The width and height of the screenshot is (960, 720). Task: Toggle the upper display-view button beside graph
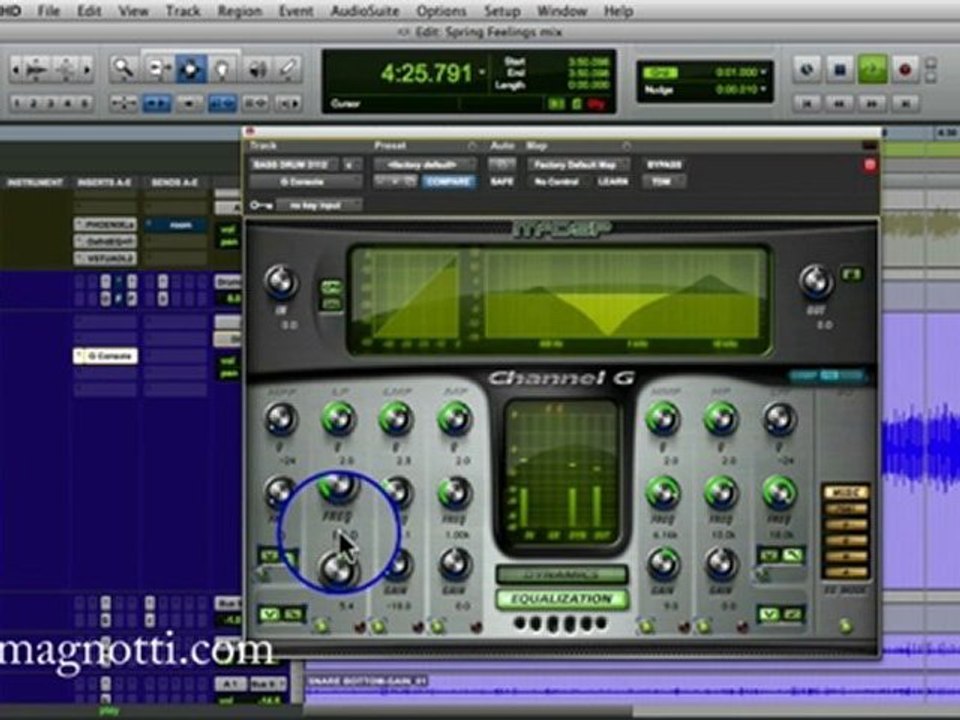pos(331,286)
